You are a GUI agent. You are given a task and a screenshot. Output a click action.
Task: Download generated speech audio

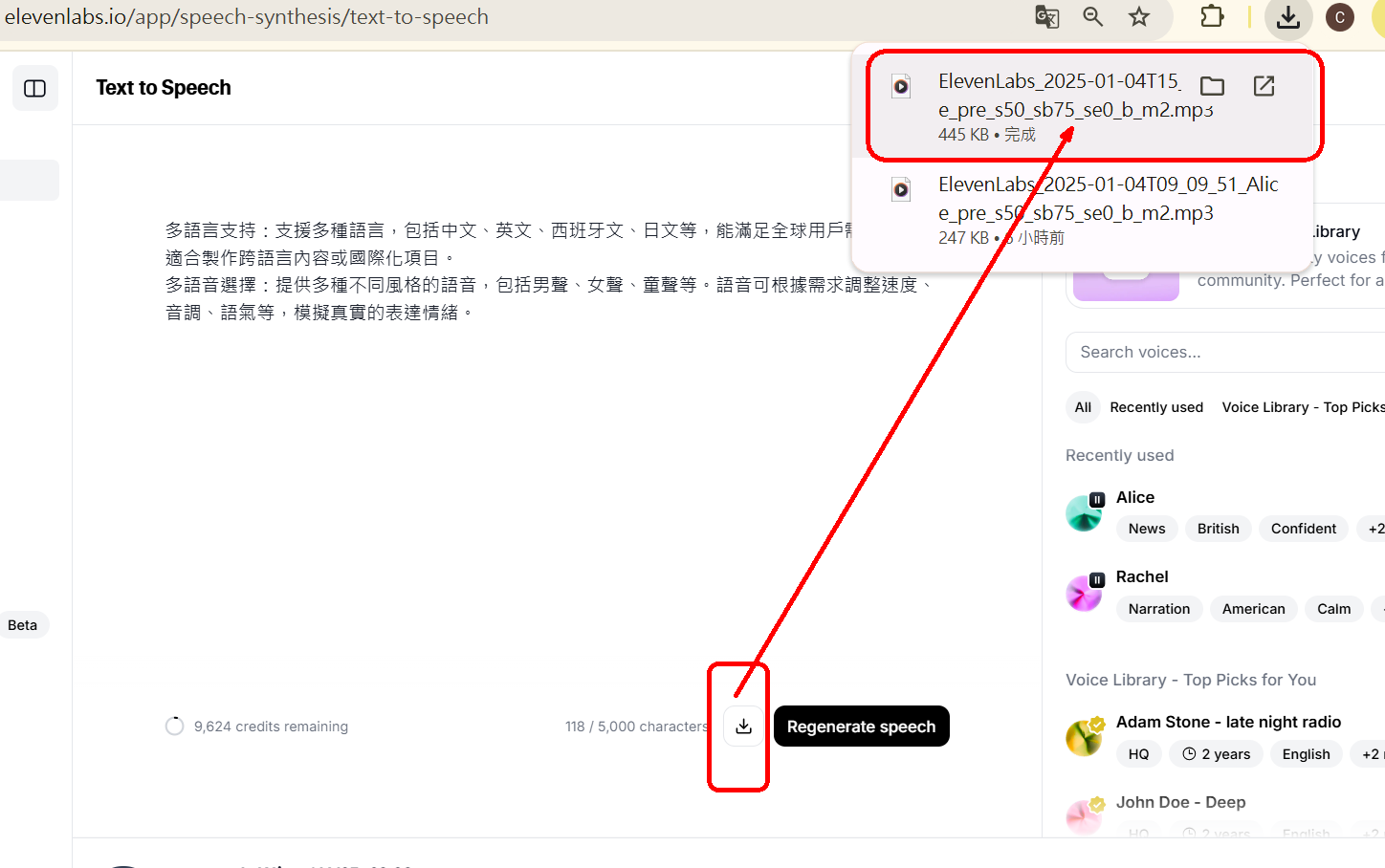point(743,727)
